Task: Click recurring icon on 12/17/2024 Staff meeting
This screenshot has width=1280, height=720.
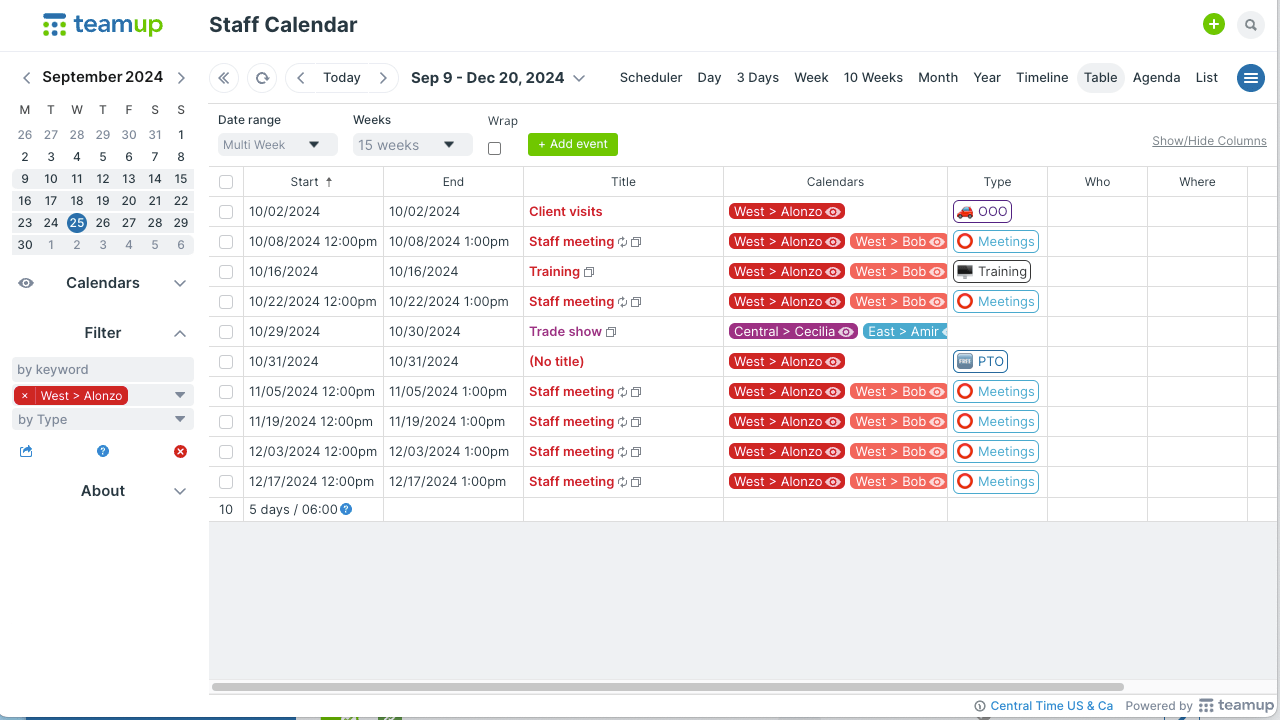Action: coord(622,482)
